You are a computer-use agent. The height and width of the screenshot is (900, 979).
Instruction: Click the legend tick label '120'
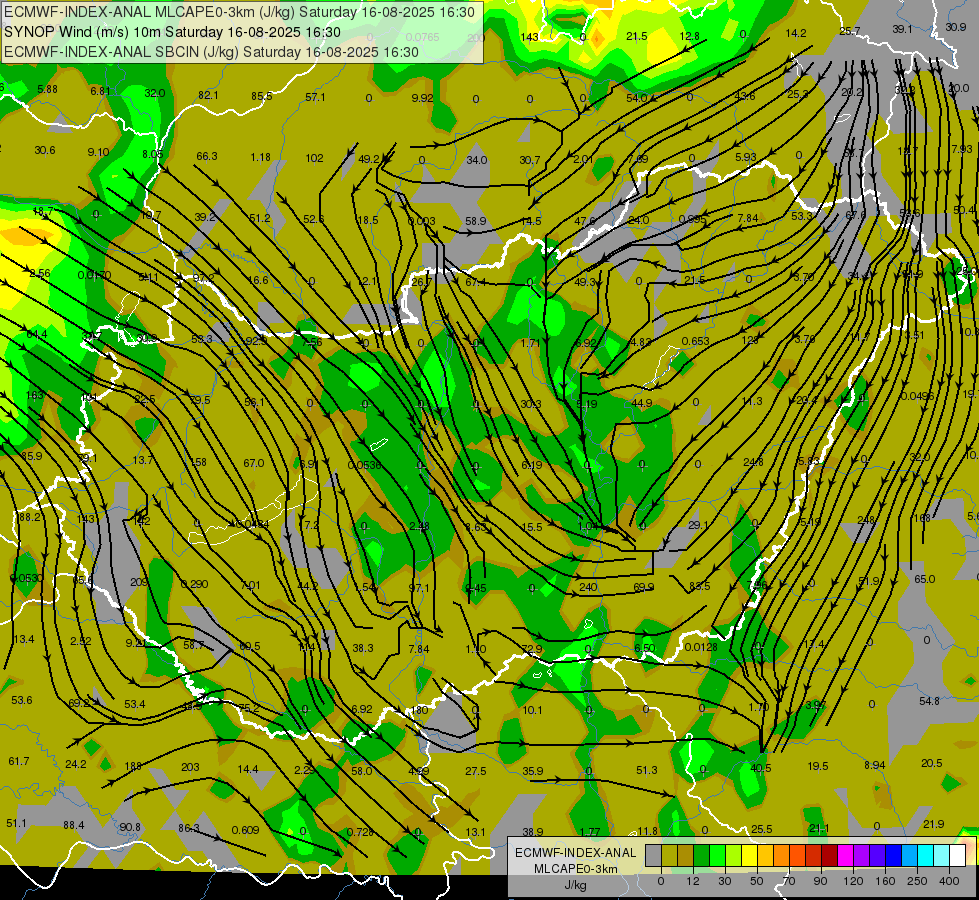[x=853, y=881]
